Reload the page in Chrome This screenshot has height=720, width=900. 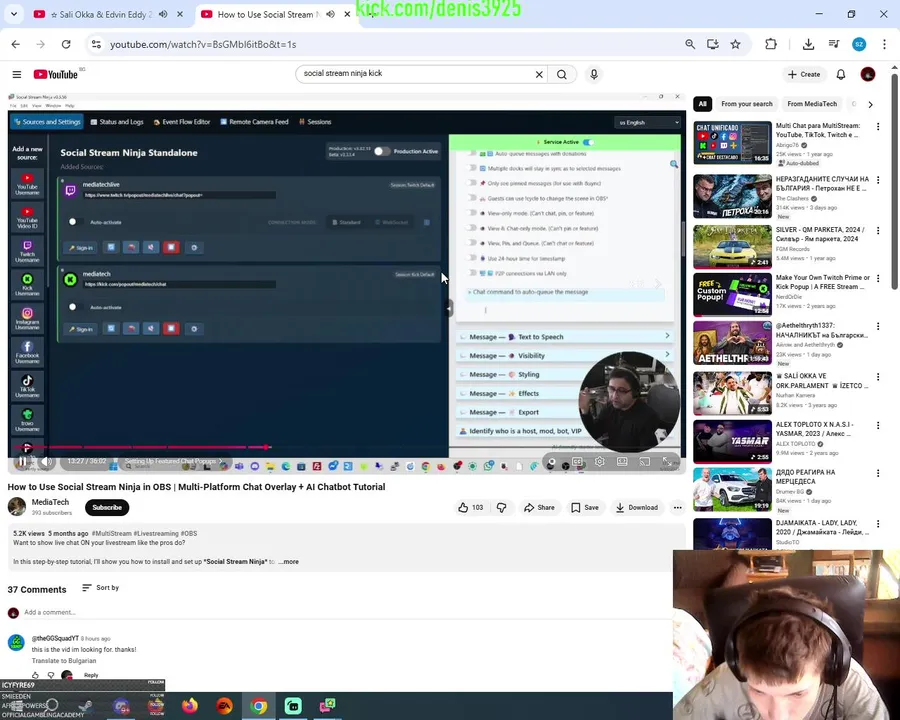(x=66, y=44)
